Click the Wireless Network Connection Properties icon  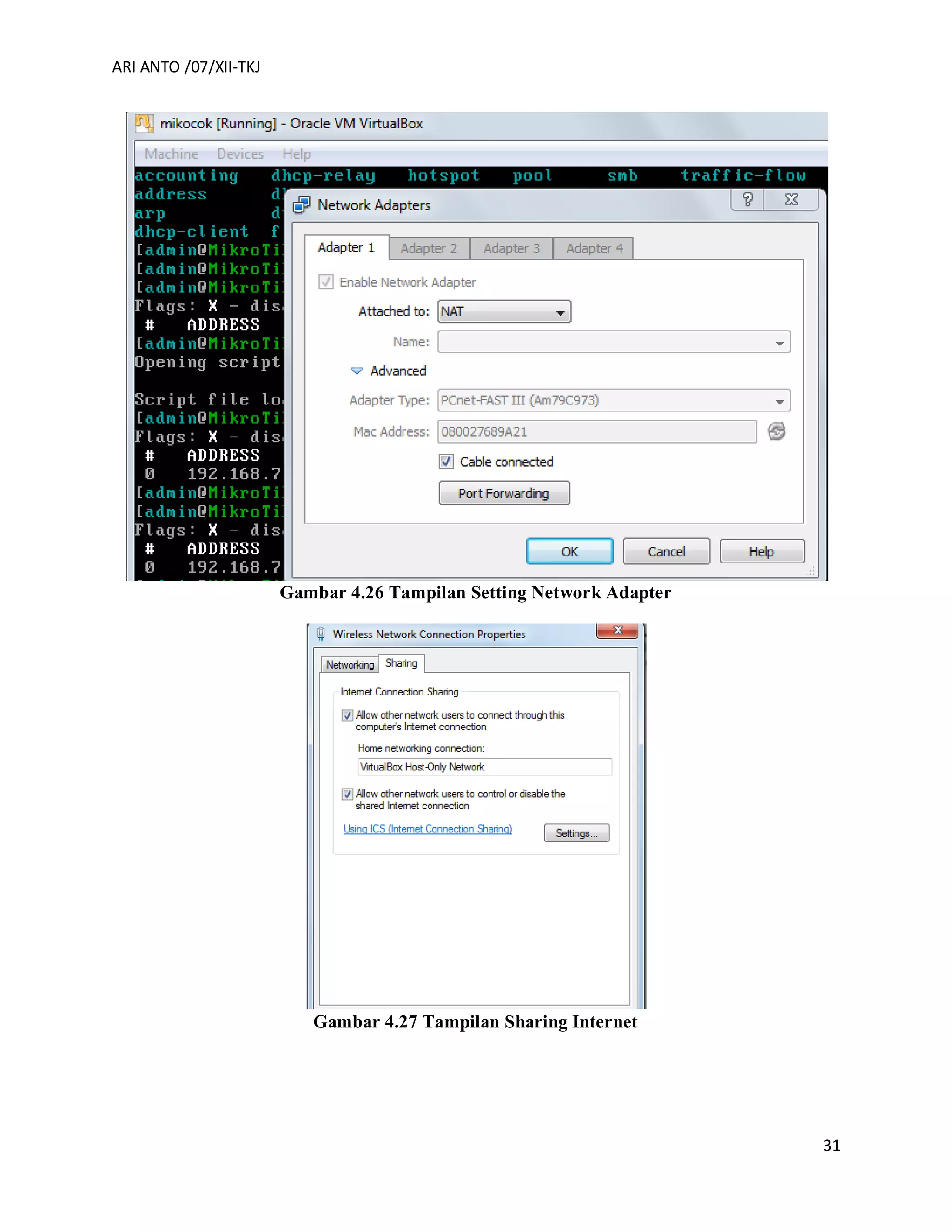tap(321, 634)
